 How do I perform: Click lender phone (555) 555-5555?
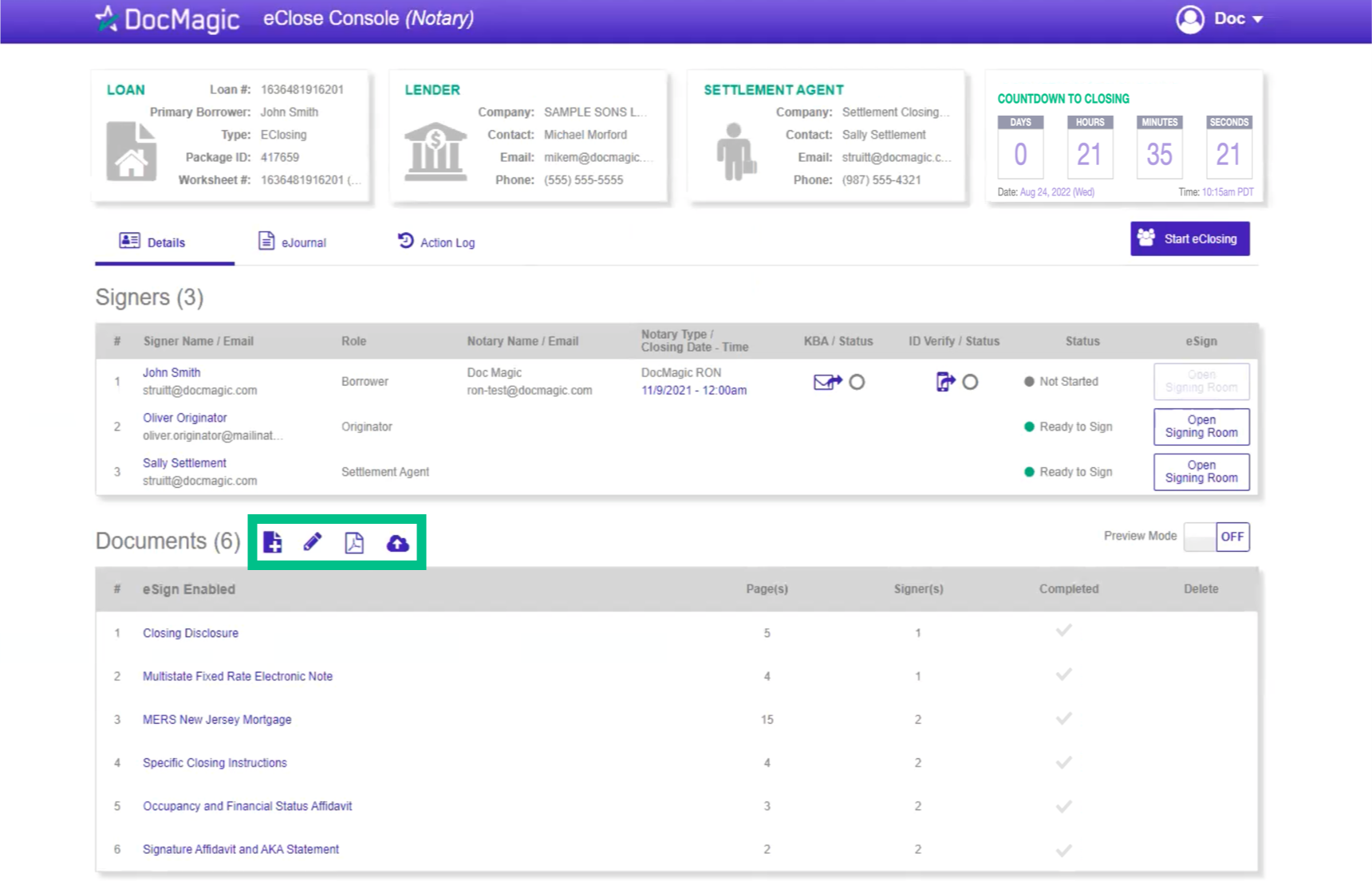tap(583, 180)
